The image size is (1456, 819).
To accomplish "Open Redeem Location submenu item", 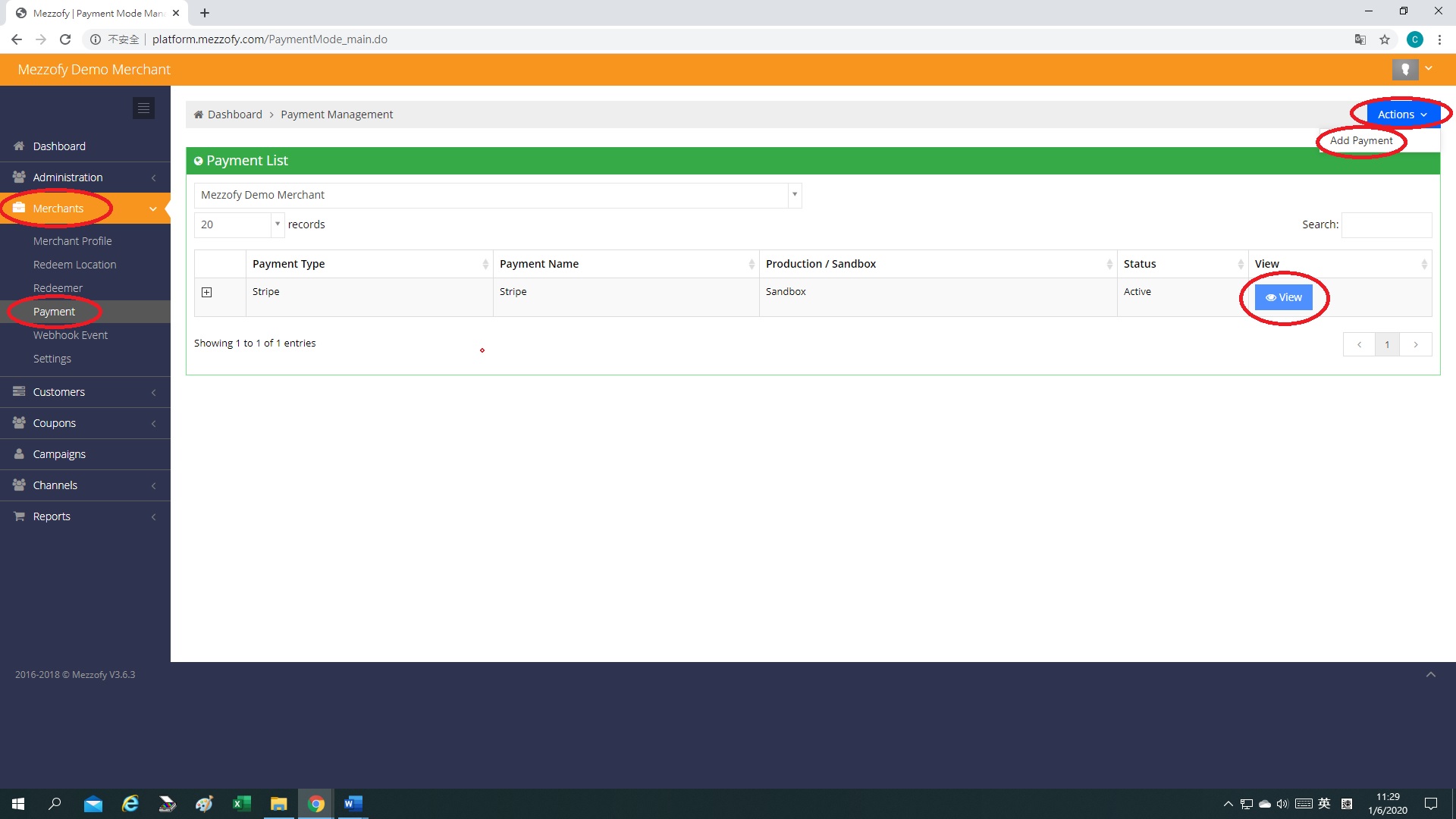I will [74, 265].
